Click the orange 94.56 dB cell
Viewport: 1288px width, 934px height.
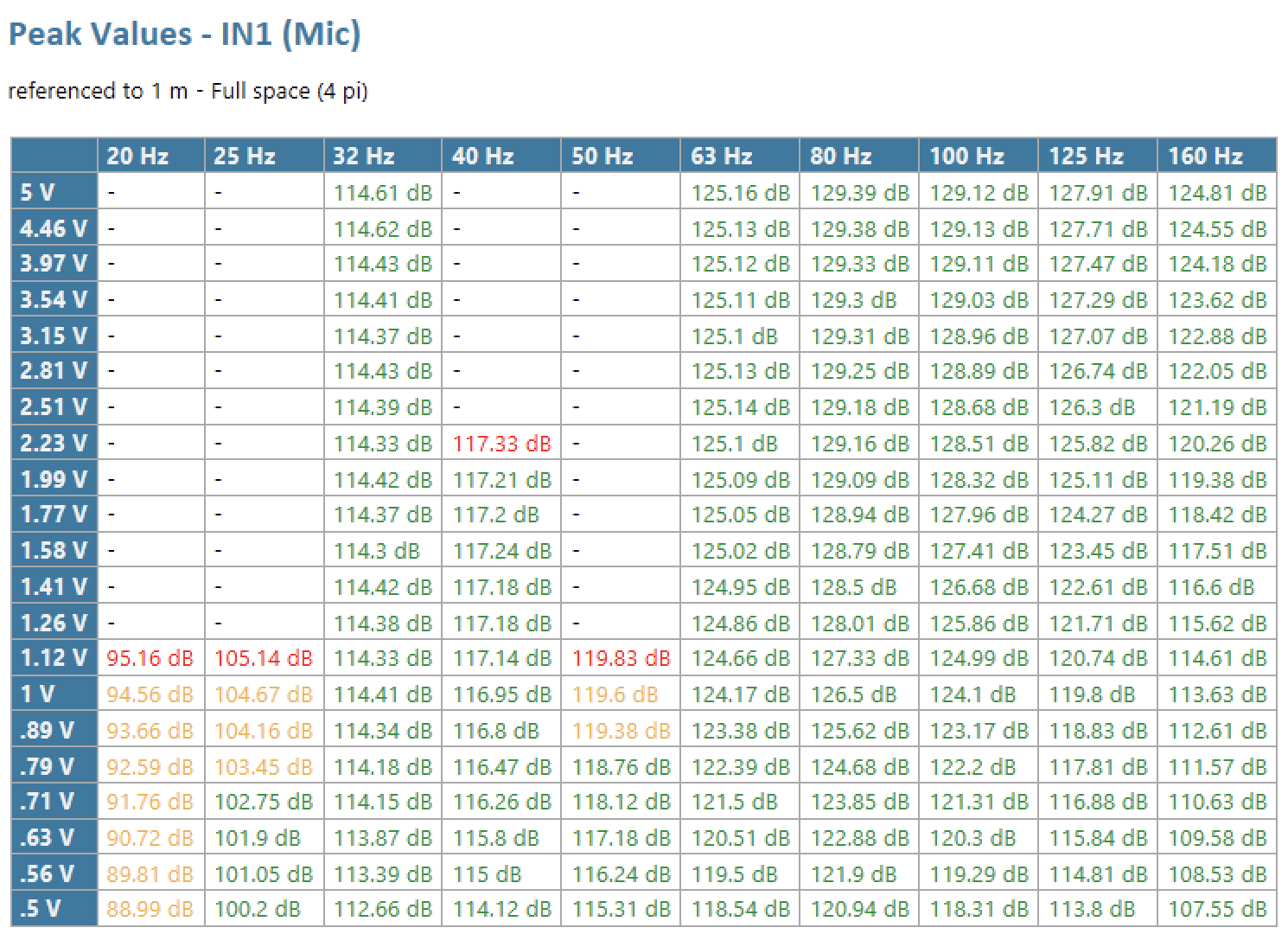[151, 694]
